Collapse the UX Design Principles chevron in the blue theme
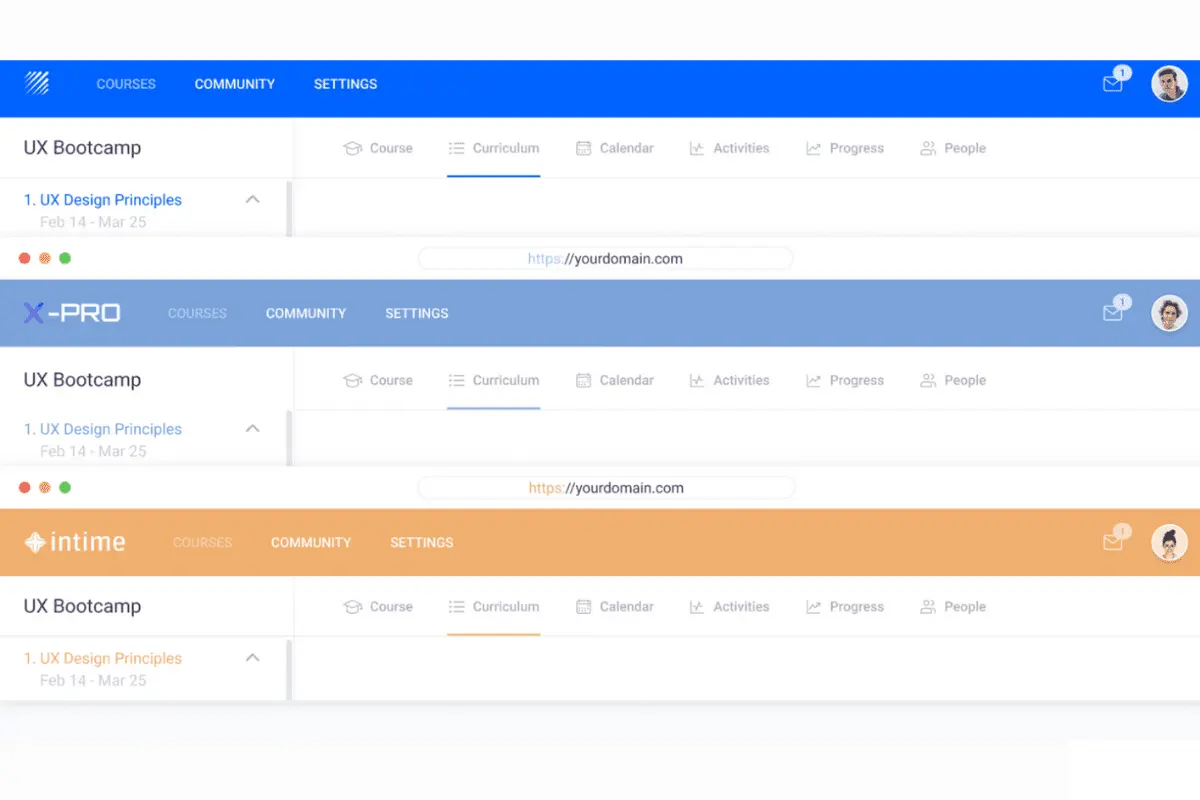Viewport: 1200px width, 800px height. point(253,199)
